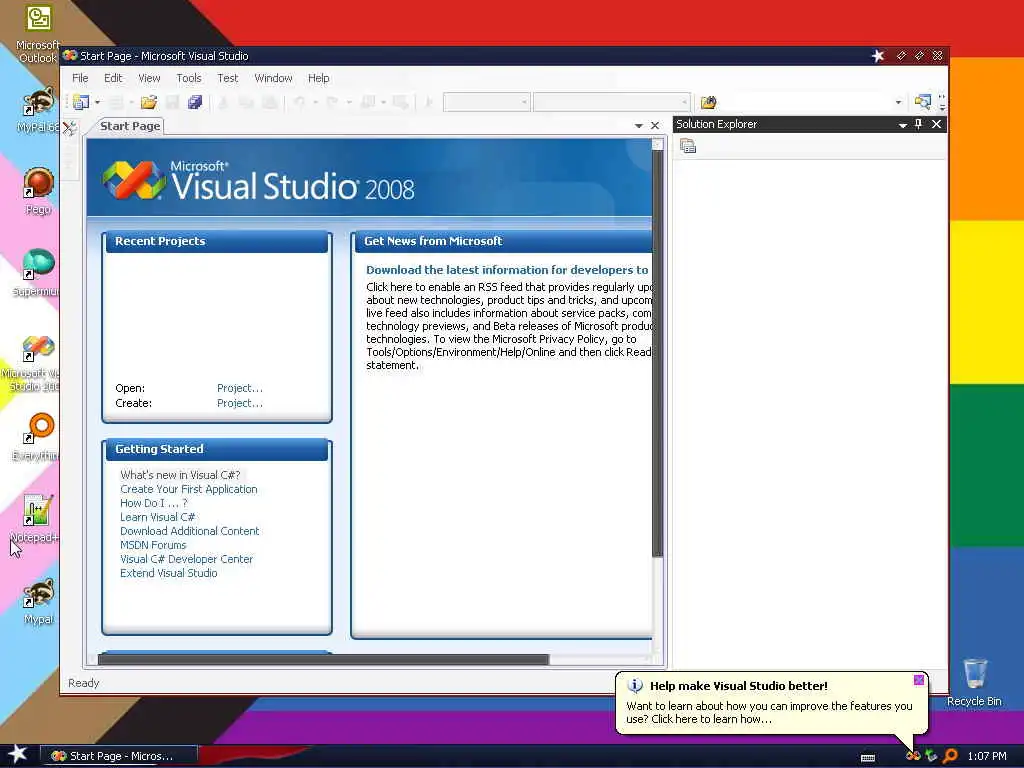The height and width of the screenshot is (768, 1024).
Task: Open the Learn Visual C# link
Action: pyautogui.click(x=157, y=517)
